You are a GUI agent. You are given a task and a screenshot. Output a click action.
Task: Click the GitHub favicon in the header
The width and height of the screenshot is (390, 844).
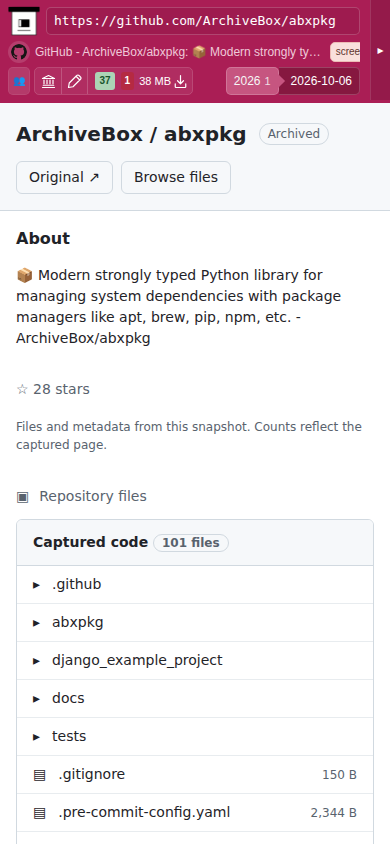[19, 52]
